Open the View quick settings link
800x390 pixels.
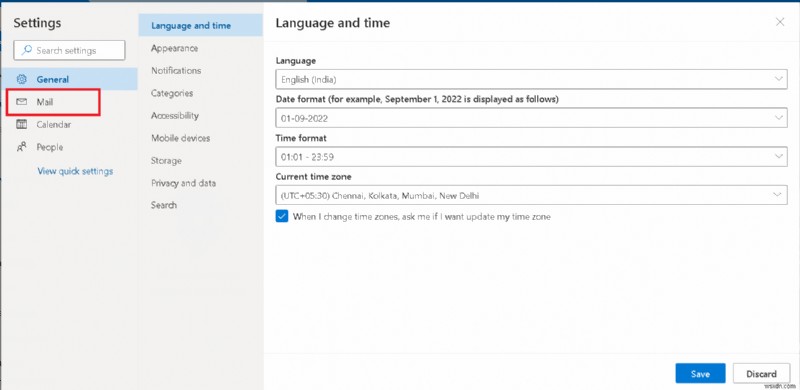[x=75, y=171]
